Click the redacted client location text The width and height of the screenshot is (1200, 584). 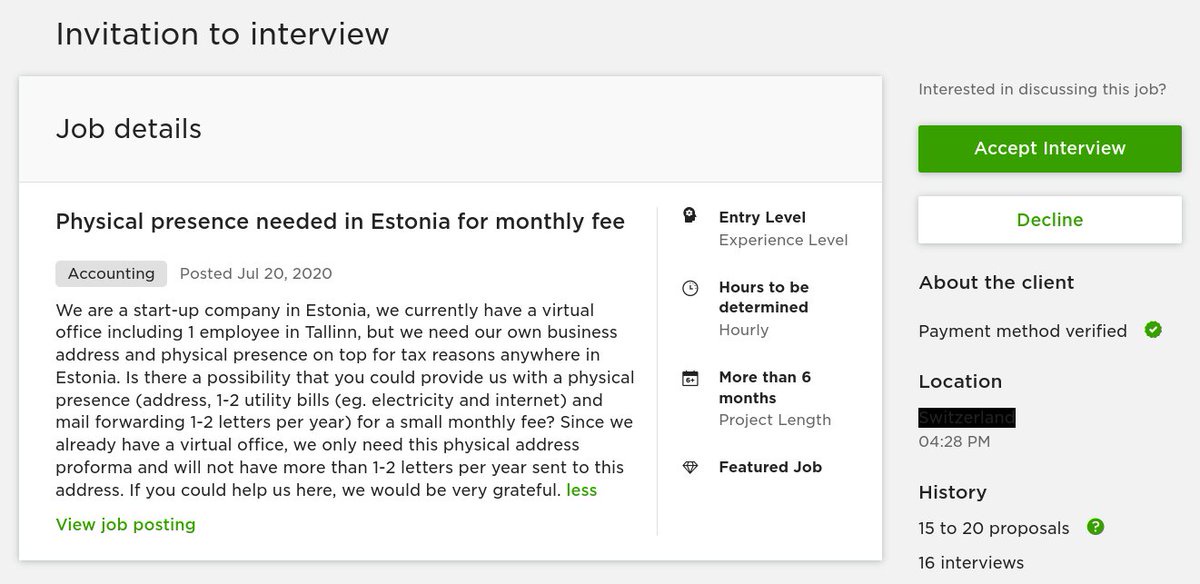click(967, 417)
